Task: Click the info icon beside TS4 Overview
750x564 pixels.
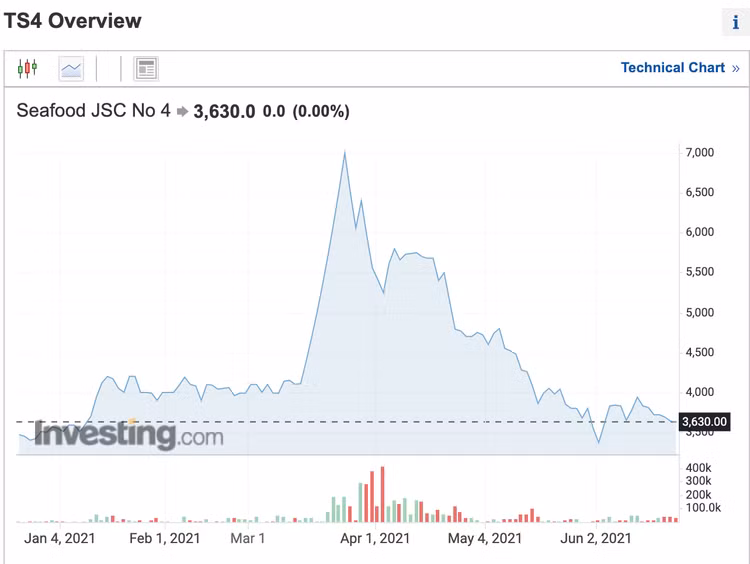Action: [736, 23]
